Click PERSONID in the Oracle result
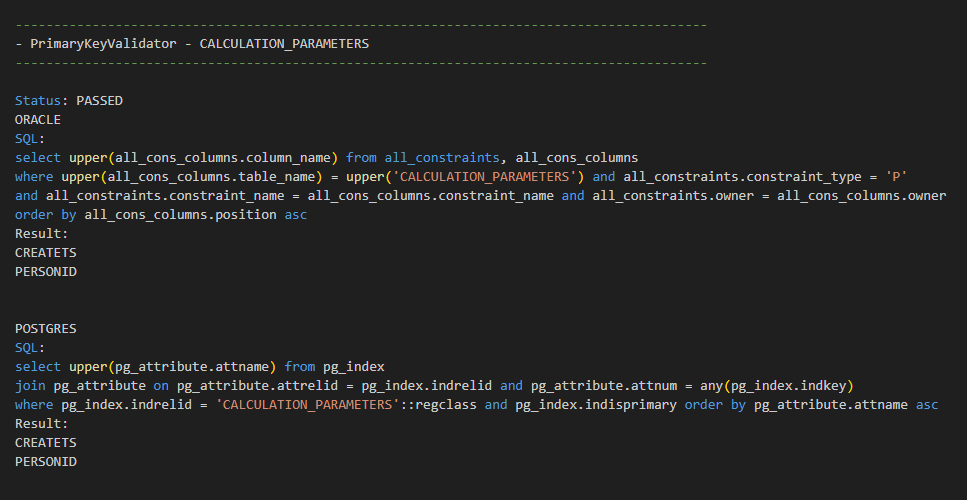Viewport: 967px width, 500px height. tap(45, 272)
